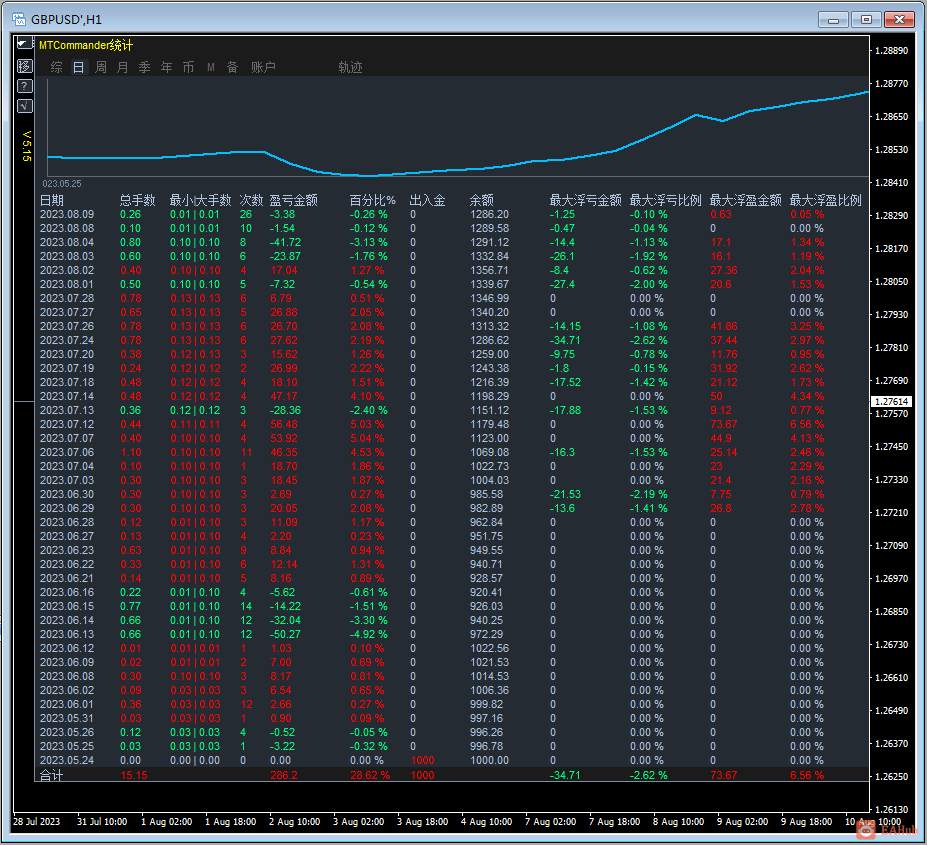Click the 最大浮亏金额 column header
The height and width of the screenshot is (845, 927).
585,200
